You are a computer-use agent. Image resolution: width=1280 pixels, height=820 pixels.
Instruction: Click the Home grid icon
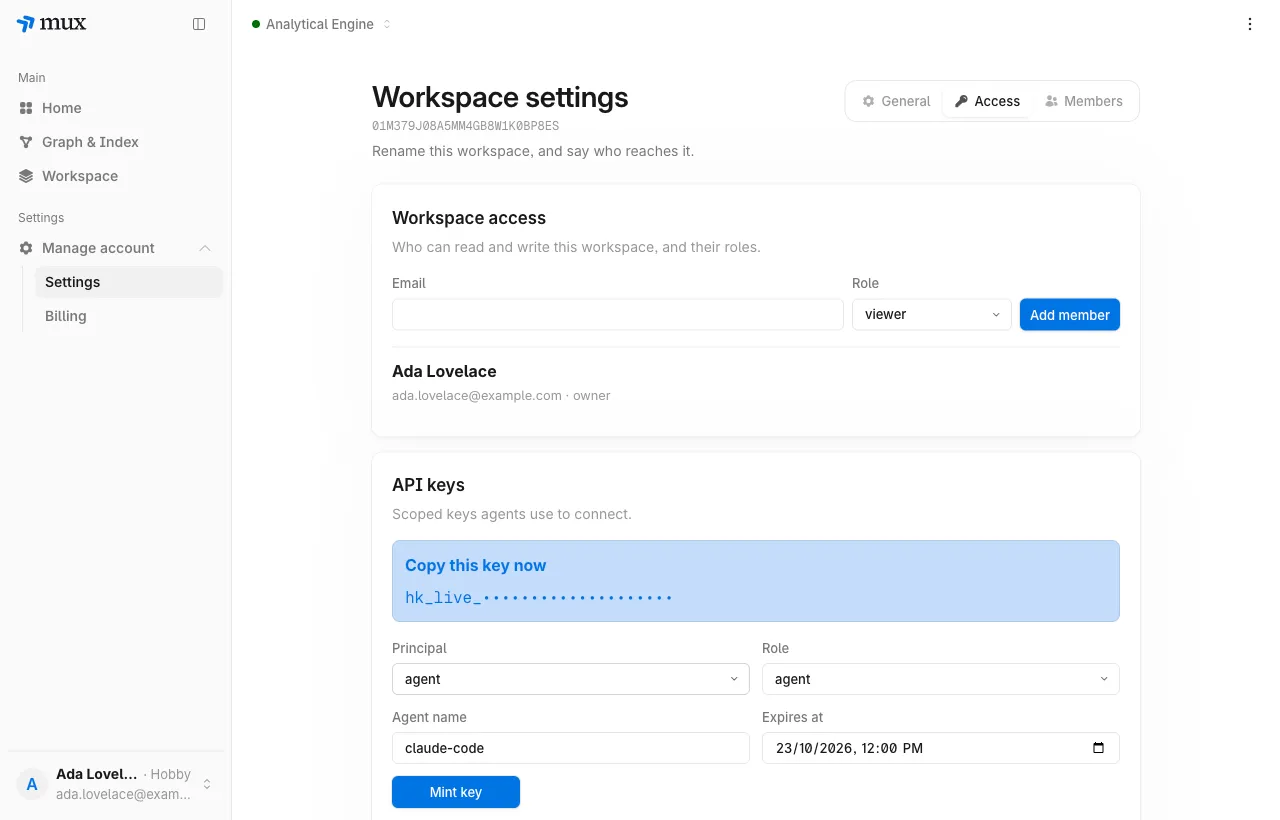pos(26,108)
